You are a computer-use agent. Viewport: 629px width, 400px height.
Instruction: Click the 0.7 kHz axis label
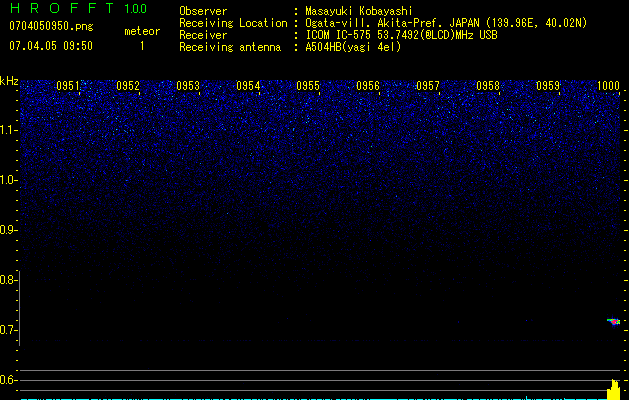click(x=8, y=330)
